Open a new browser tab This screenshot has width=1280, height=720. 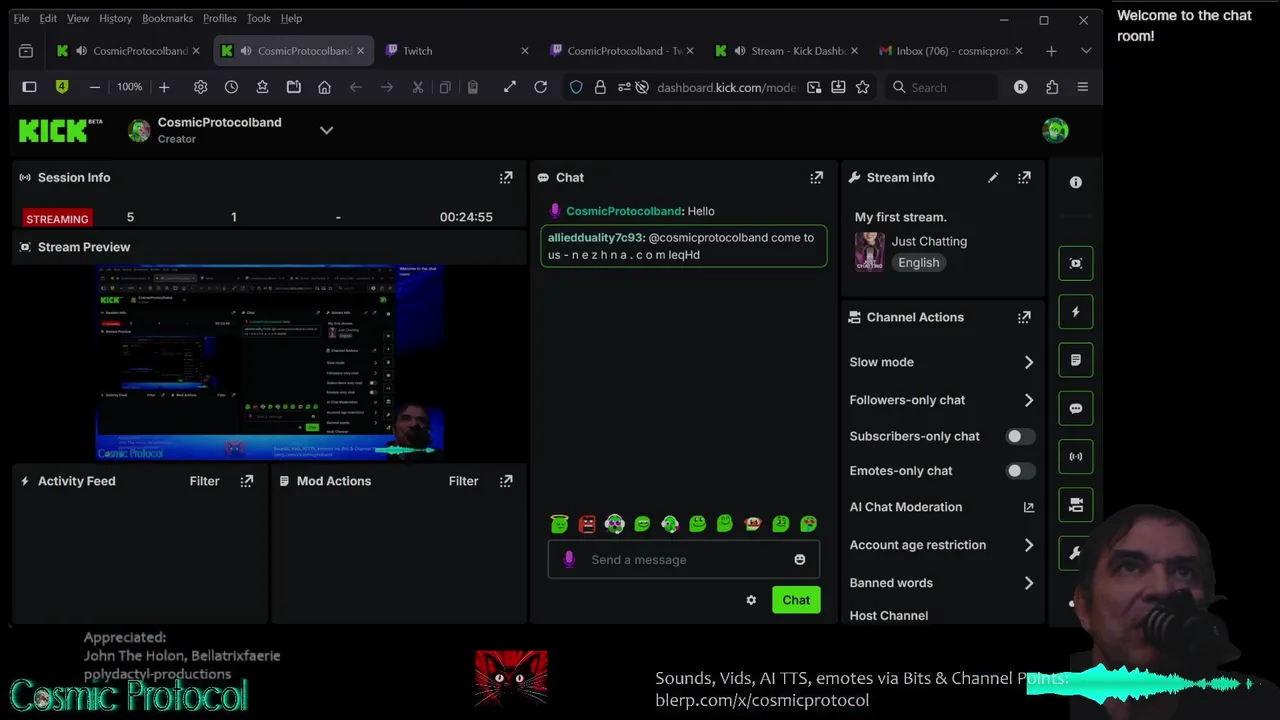(x=1051, y=51)
